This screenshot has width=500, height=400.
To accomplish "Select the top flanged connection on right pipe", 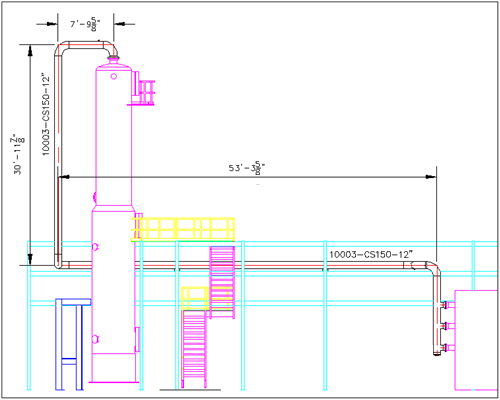I will (445, 305).
